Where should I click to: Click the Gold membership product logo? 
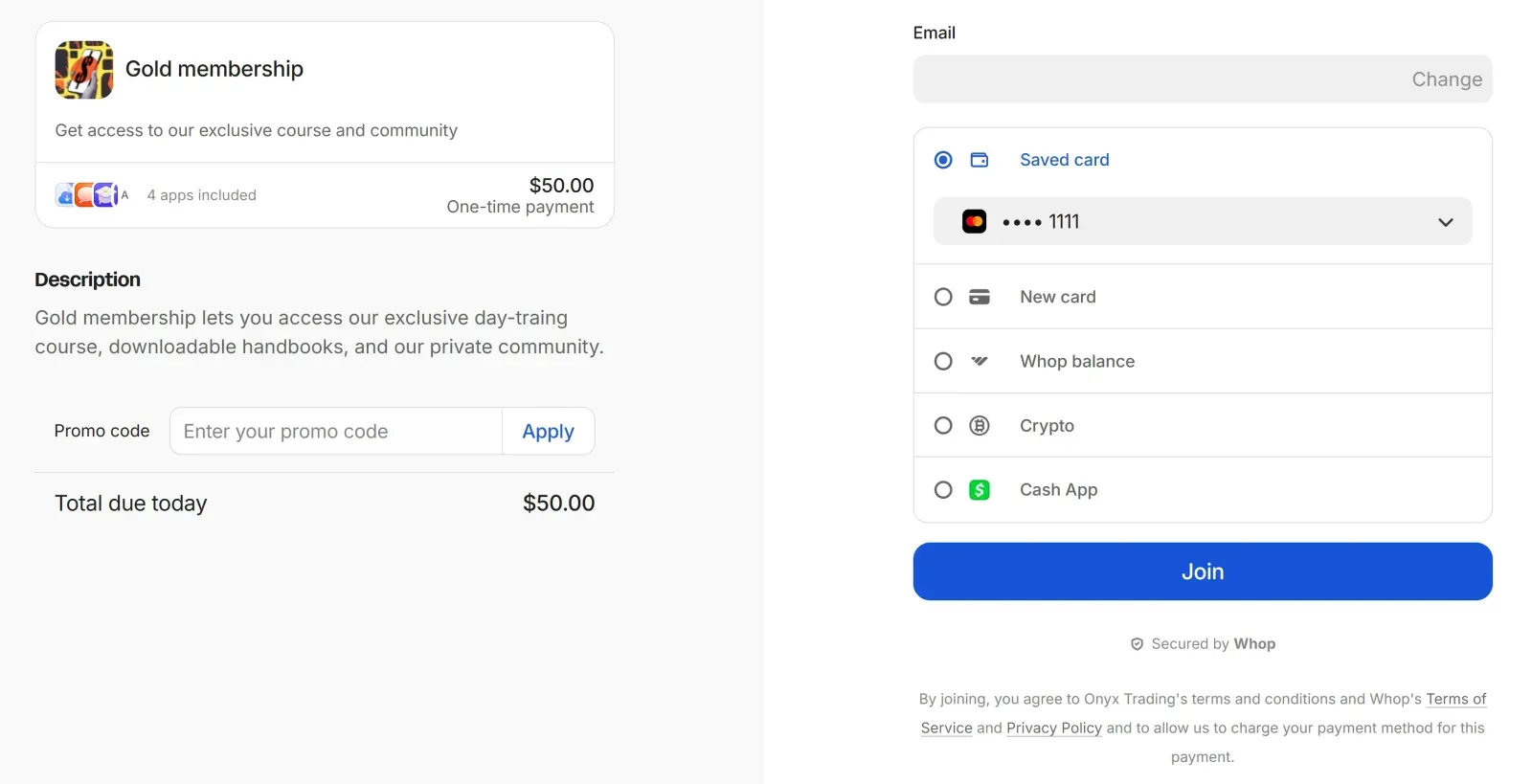tap(84, 70)
